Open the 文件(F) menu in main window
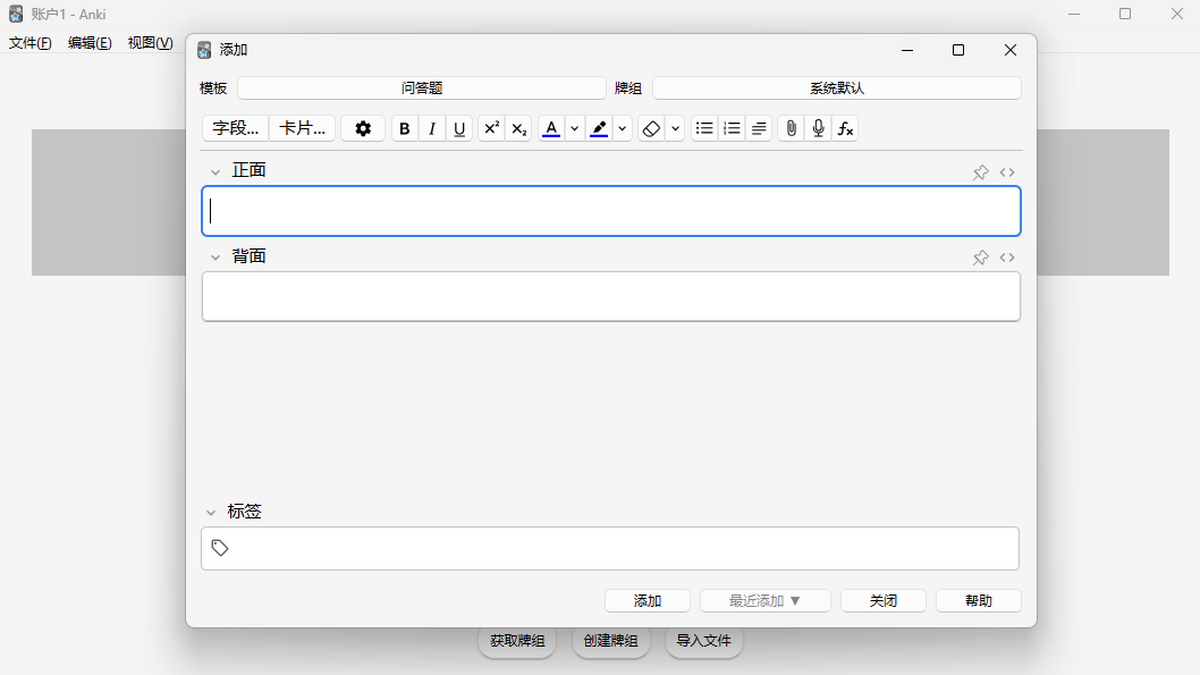1200x675 pixels. click(30, 43)
